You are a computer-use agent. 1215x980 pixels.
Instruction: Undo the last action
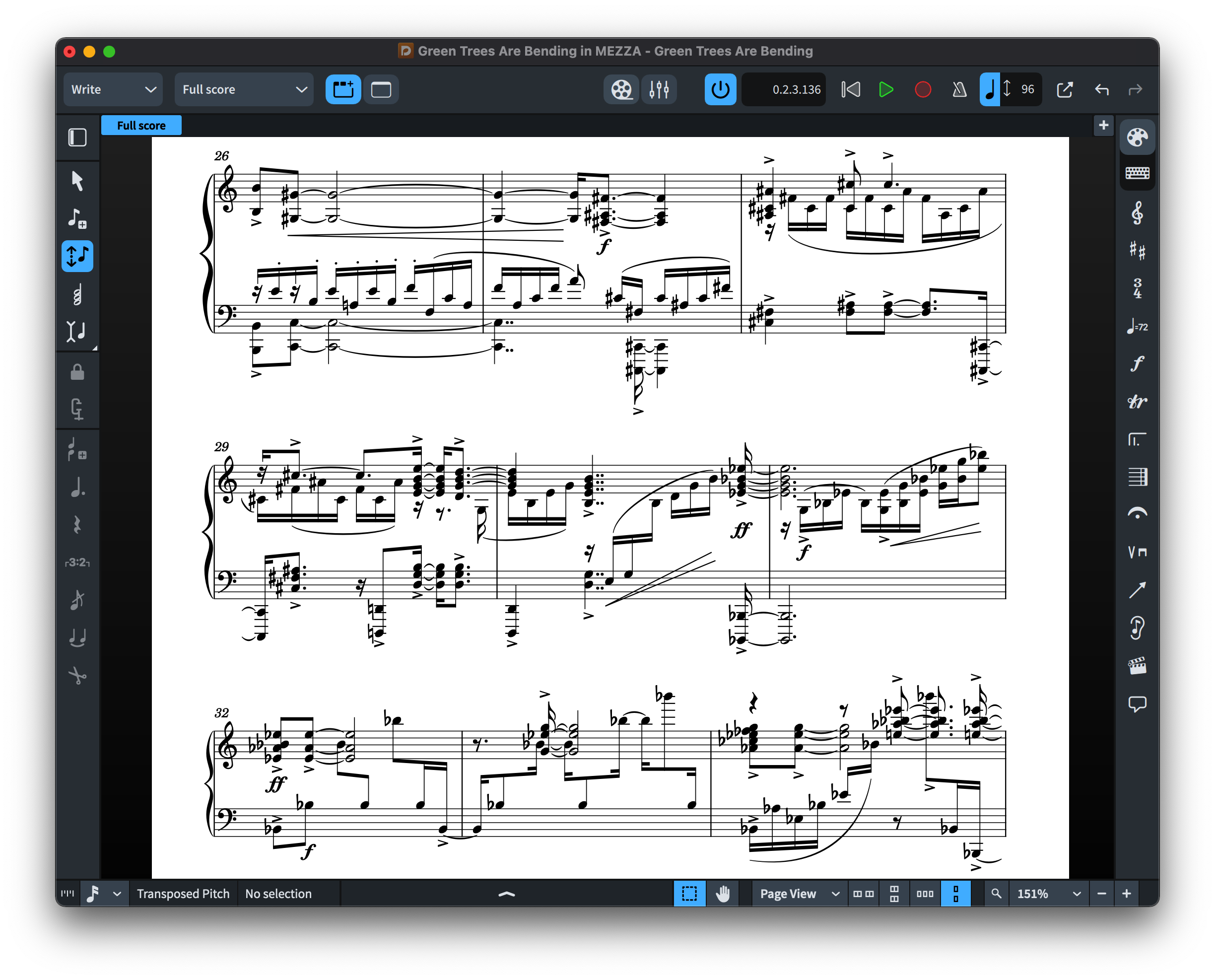[x=1101, y=89]
